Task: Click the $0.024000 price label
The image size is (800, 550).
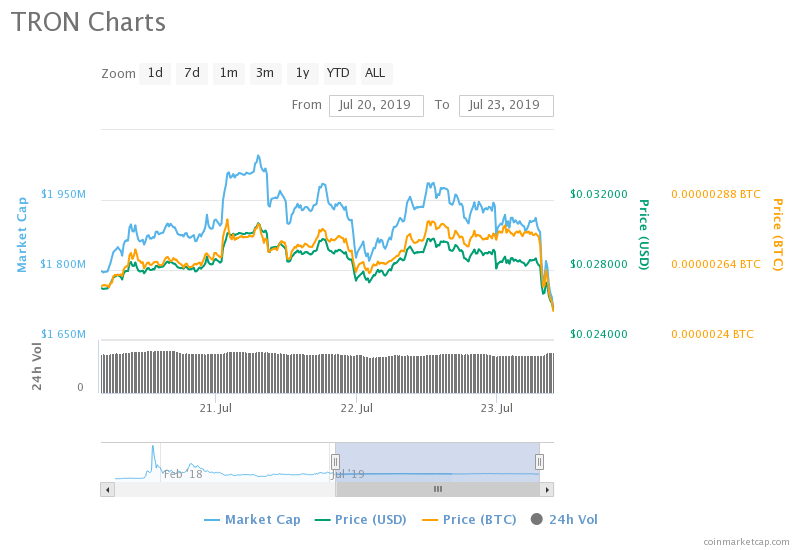Action: pyautogui.click(x=599, y=334)
